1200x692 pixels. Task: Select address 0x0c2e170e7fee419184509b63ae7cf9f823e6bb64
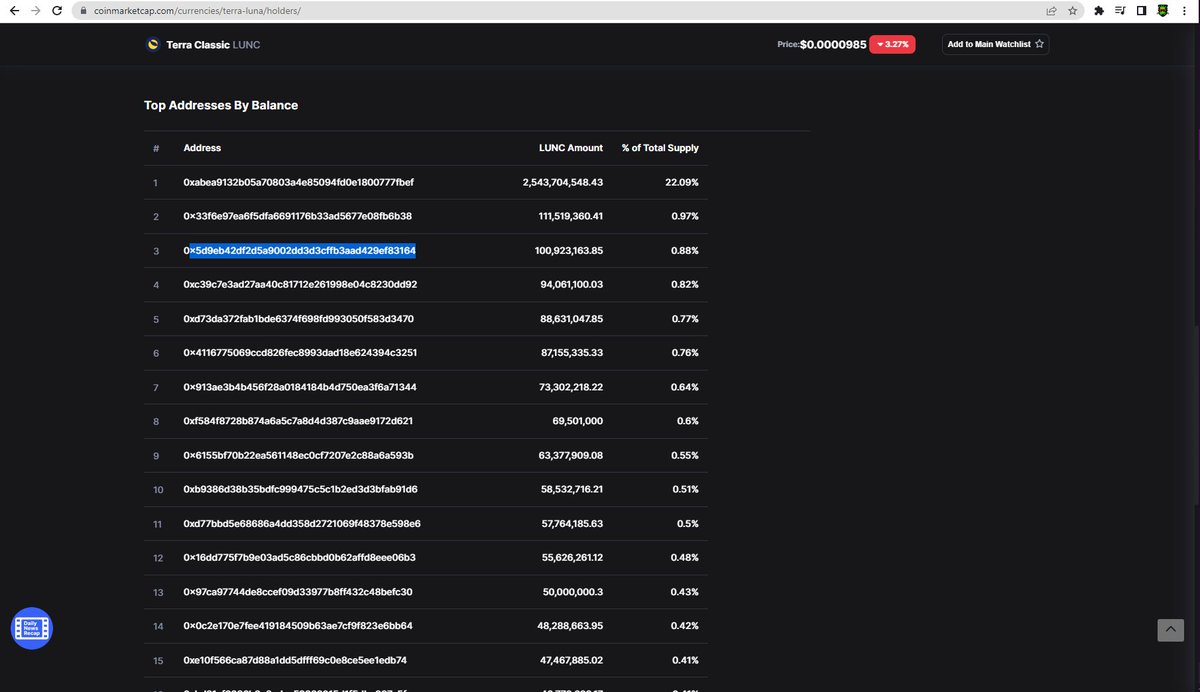(x=298, y=626)
